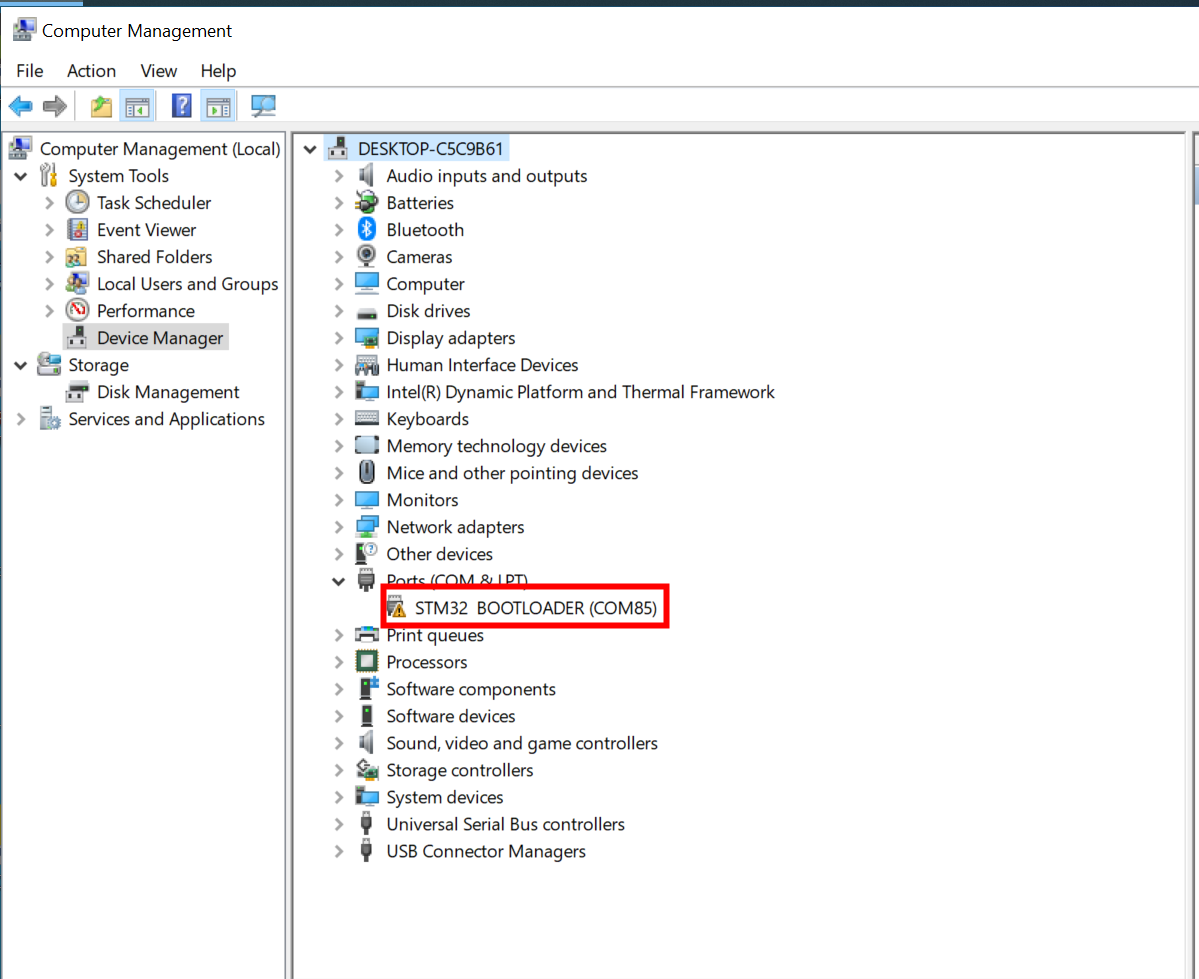
Task: Click the Cameras webcam icon
Action: (x=366, y=256)
